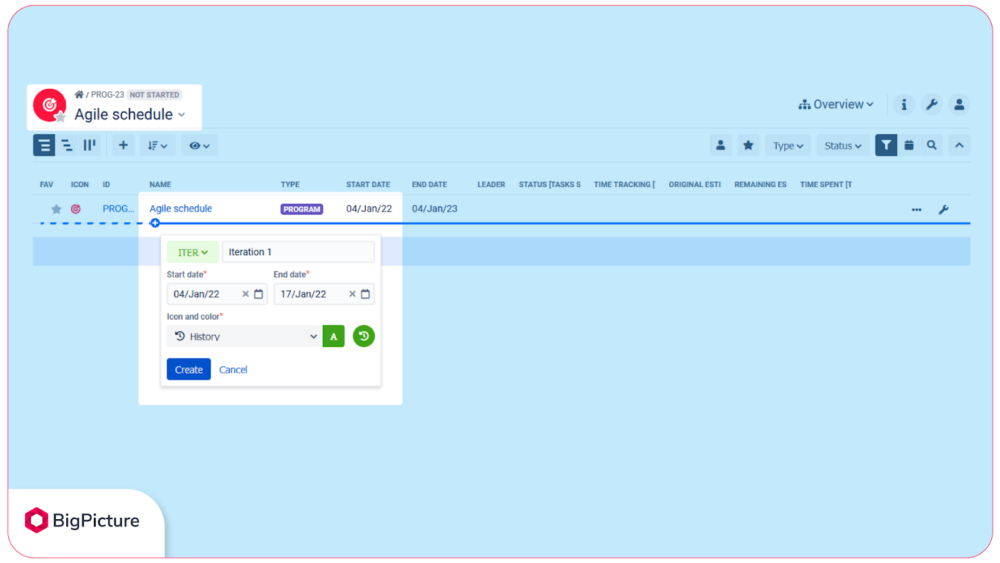
Task: Open the row's three-dots more menu
Action: 916,209
